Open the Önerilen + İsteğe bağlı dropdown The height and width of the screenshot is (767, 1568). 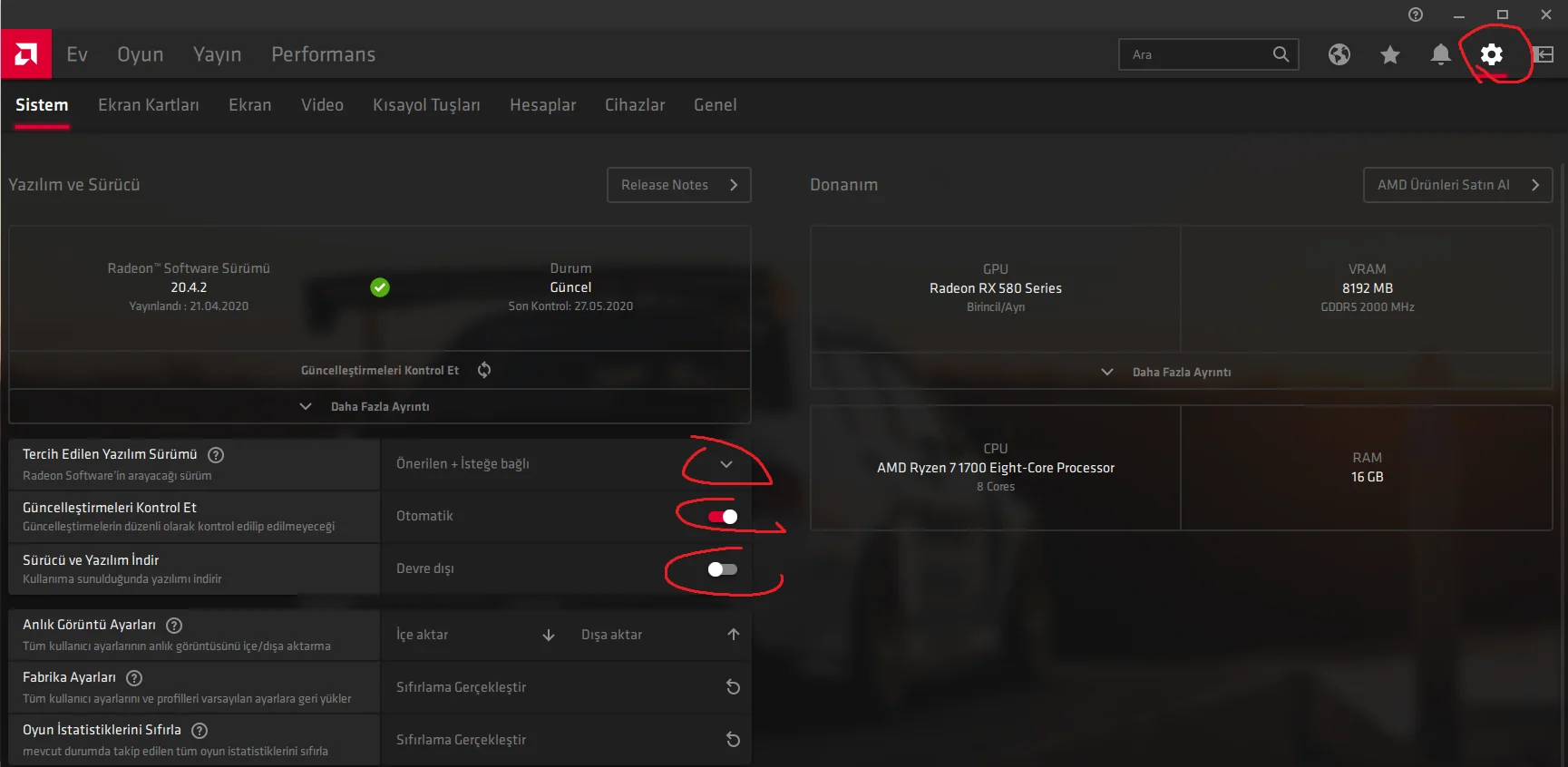(566, 464)
